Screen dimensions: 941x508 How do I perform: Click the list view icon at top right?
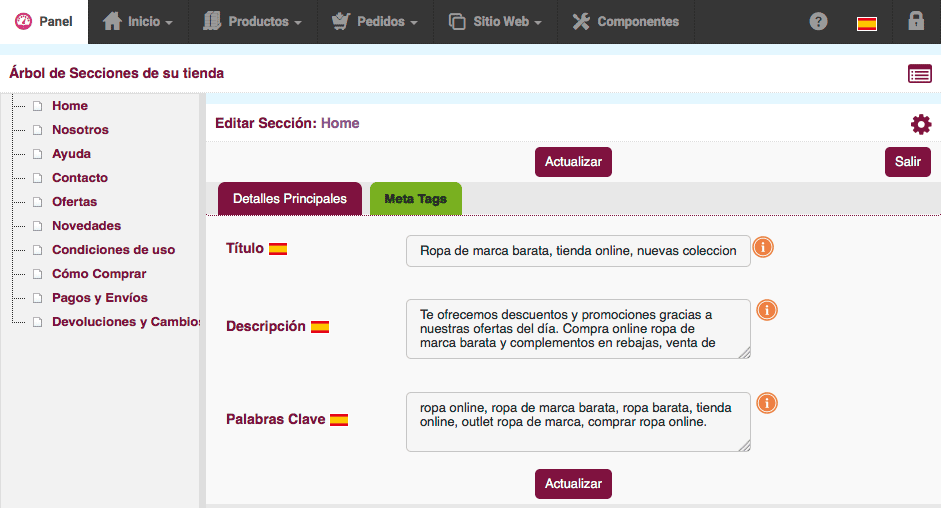coord(919,73)
